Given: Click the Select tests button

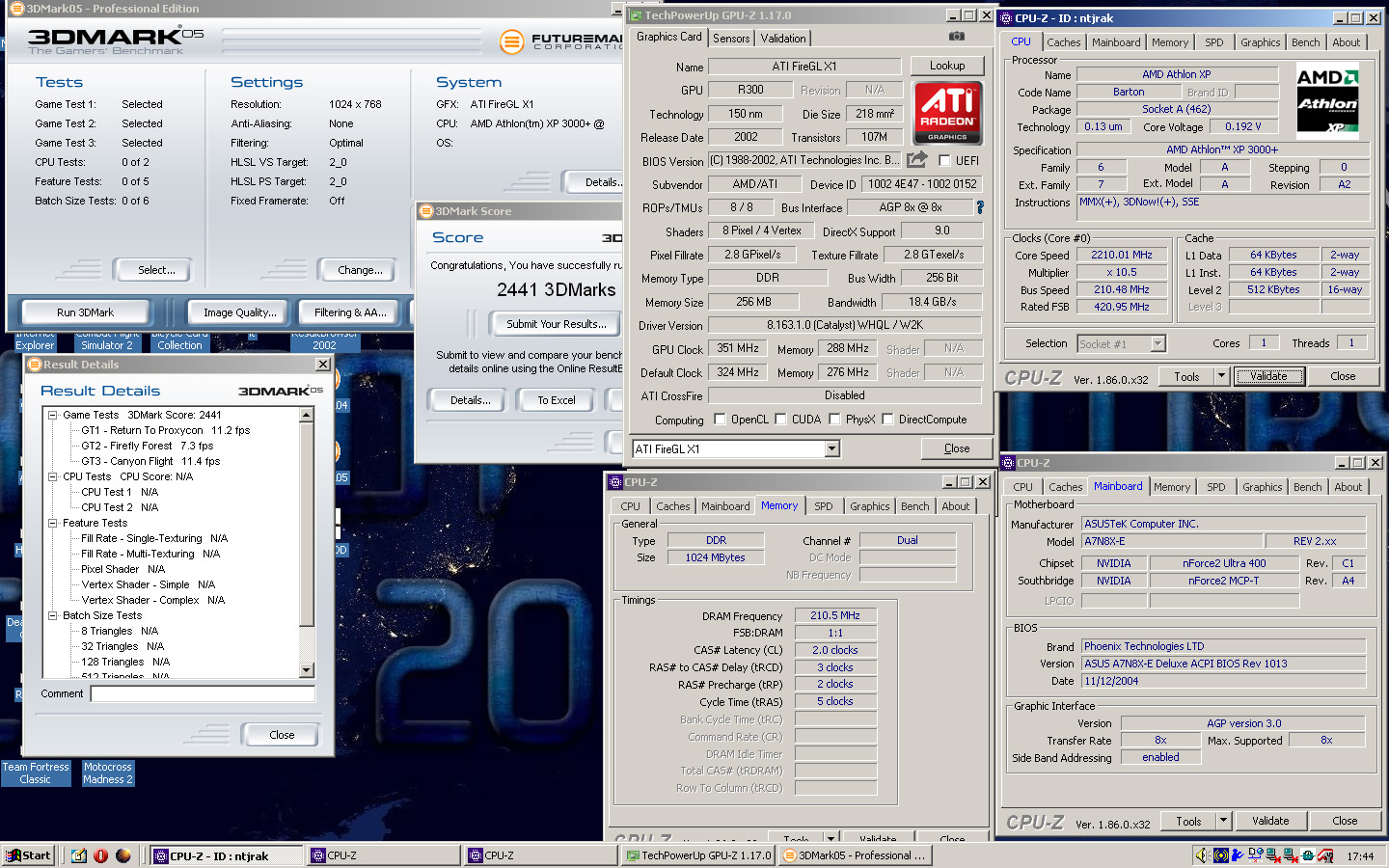Looking at the screenshot, I should pos(155,270).
